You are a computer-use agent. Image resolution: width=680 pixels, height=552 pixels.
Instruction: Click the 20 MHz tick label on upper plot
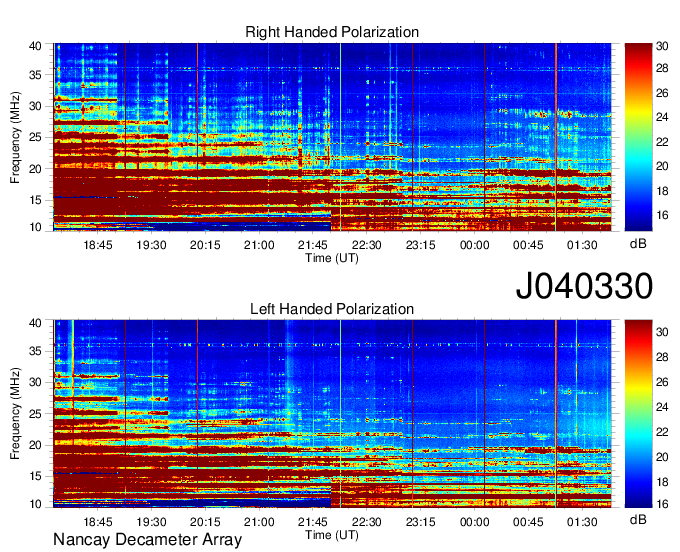click(35, 169)
